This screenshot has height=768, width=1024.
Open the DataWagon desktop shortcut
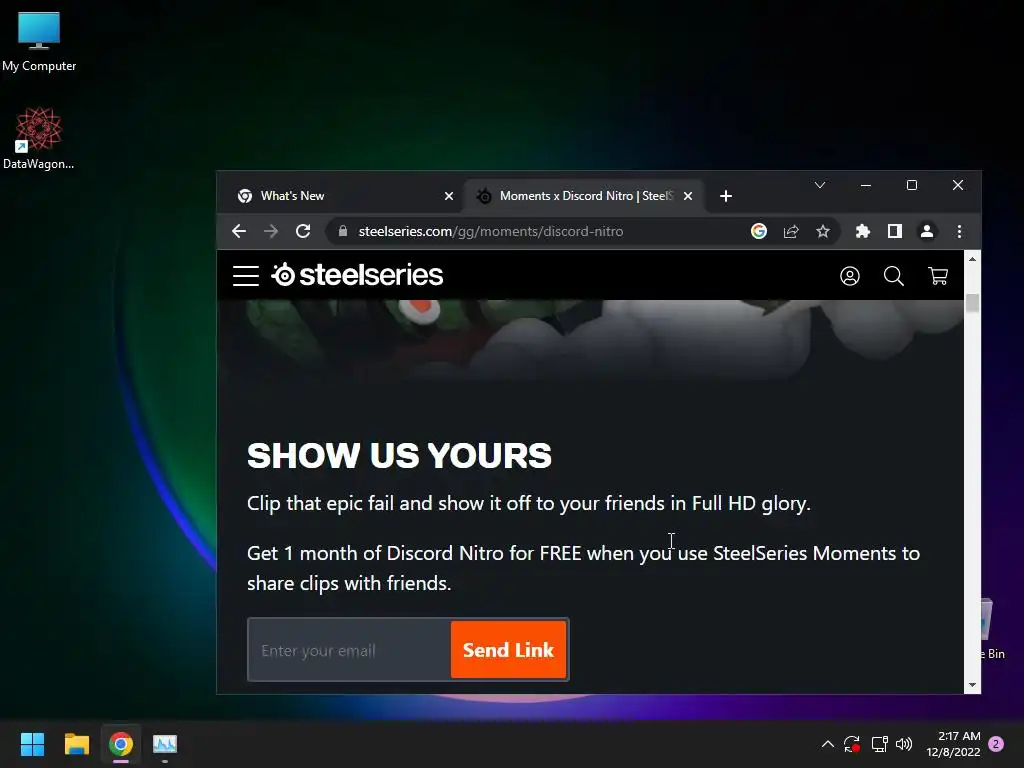[39, 138]
